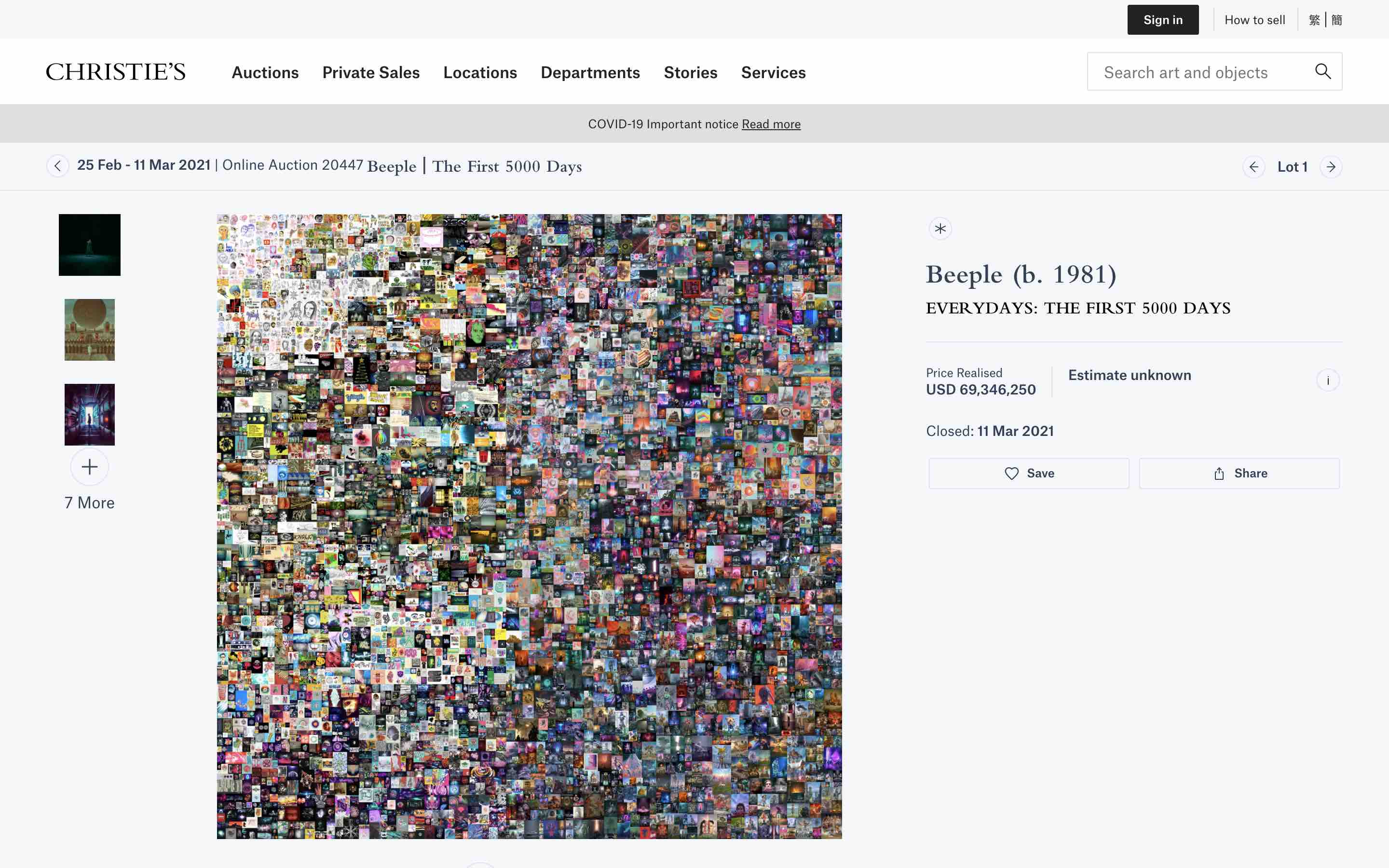Select the first dark green thumbnail
The image size is (1389, 868).
[90, 245]
